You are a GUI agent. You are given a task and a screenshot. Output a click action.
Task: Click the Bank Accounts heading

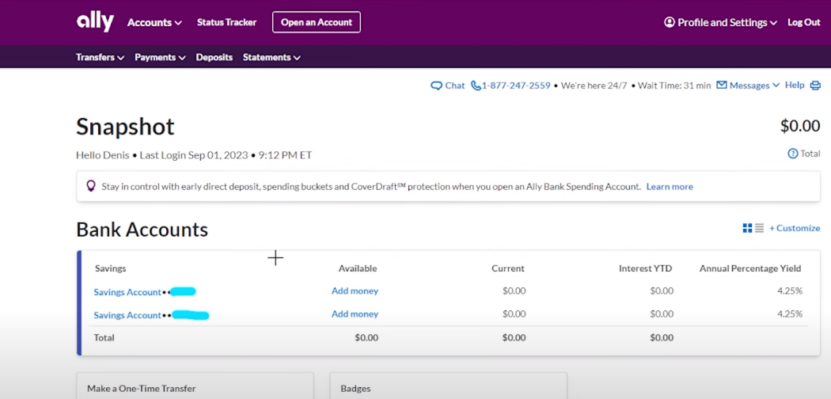(142, 229)
